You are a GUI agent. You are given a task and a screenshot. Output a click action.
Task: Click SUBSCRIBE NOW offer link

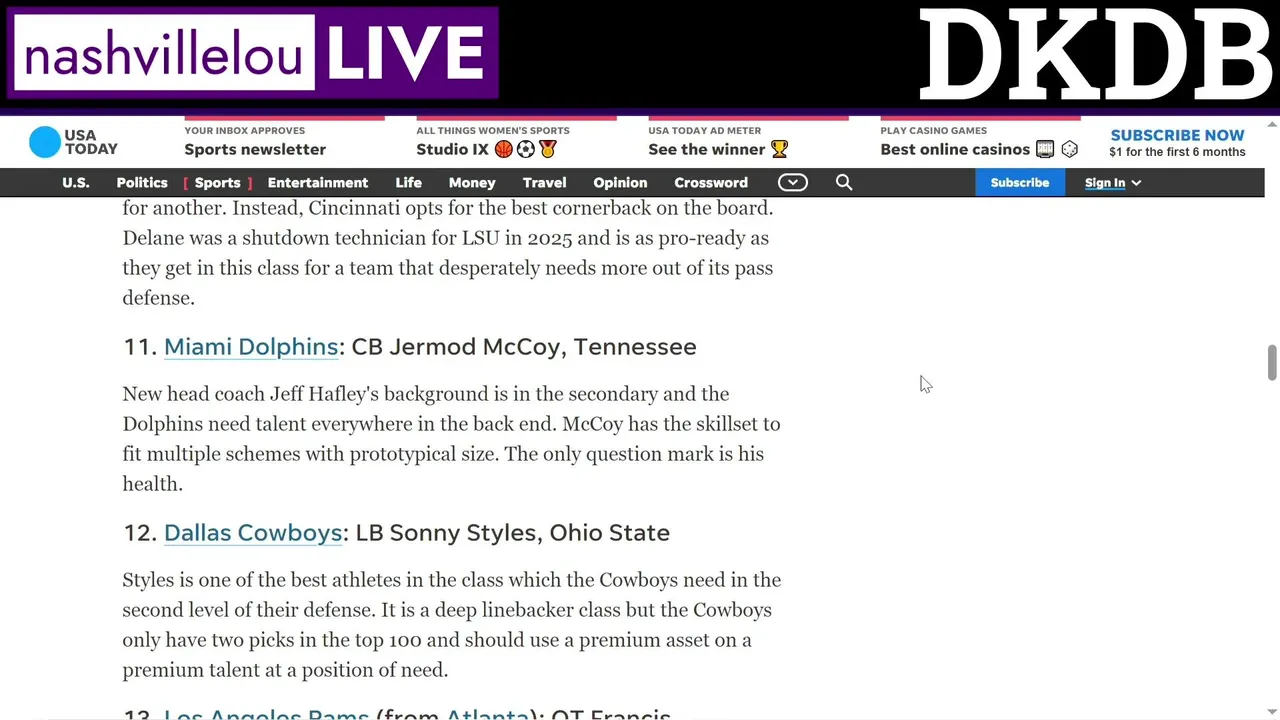[1177, 135]
